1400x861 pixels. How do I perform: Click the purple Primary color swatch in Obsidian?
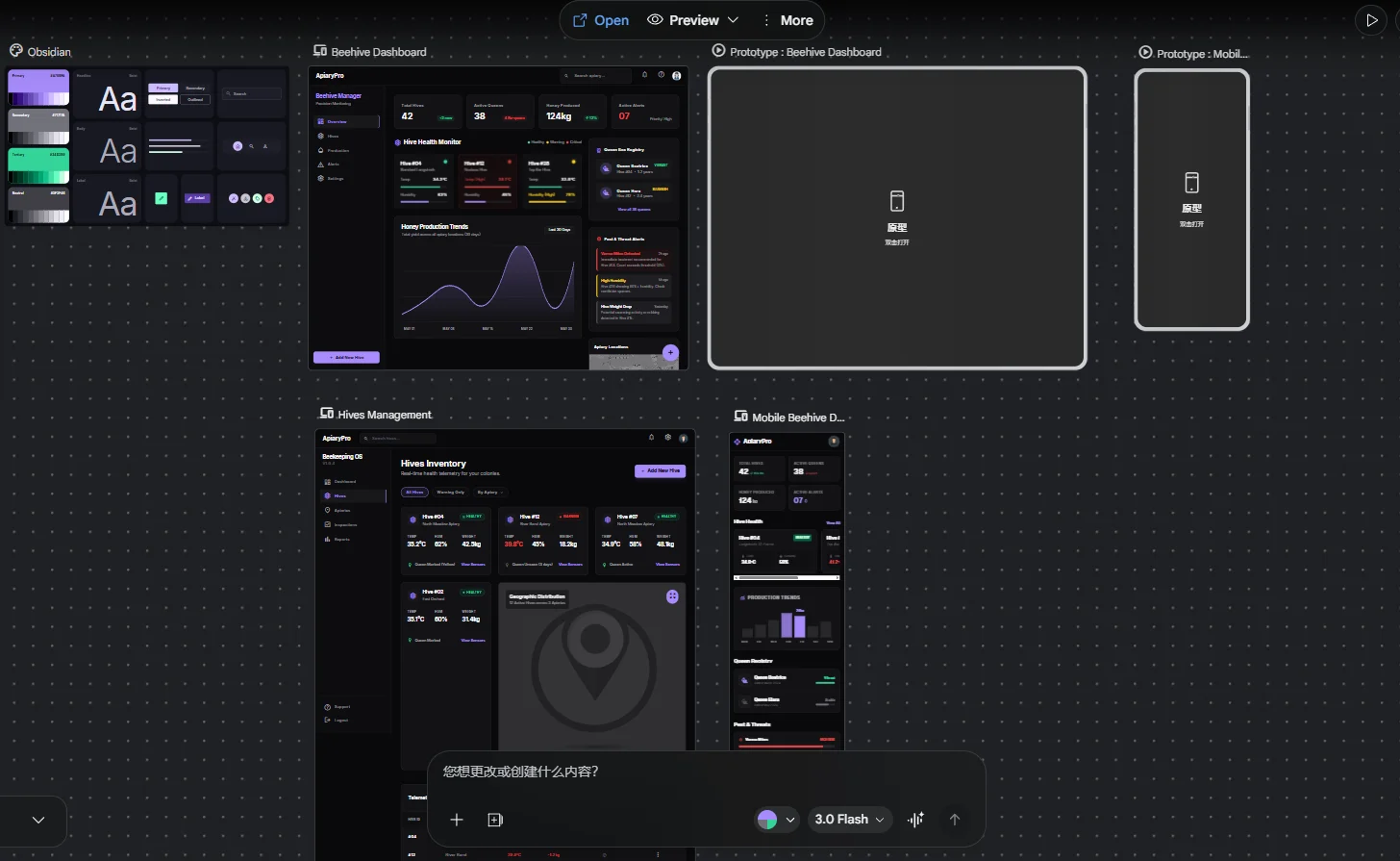tap(38, 87)
